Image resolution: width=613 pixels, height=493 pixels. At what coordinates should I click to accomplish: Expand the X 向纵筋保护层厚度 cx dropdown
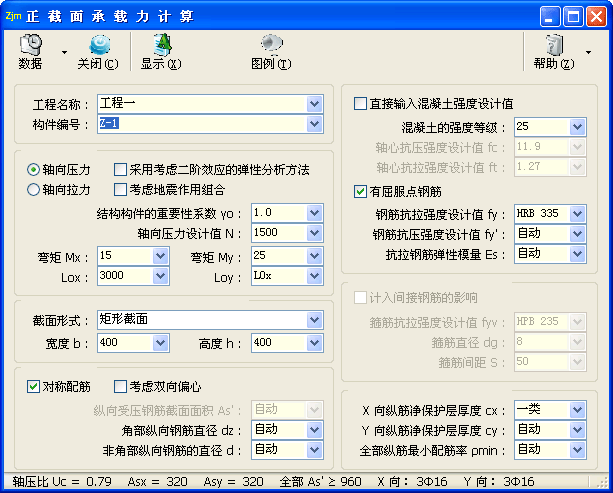pos(577,410)
